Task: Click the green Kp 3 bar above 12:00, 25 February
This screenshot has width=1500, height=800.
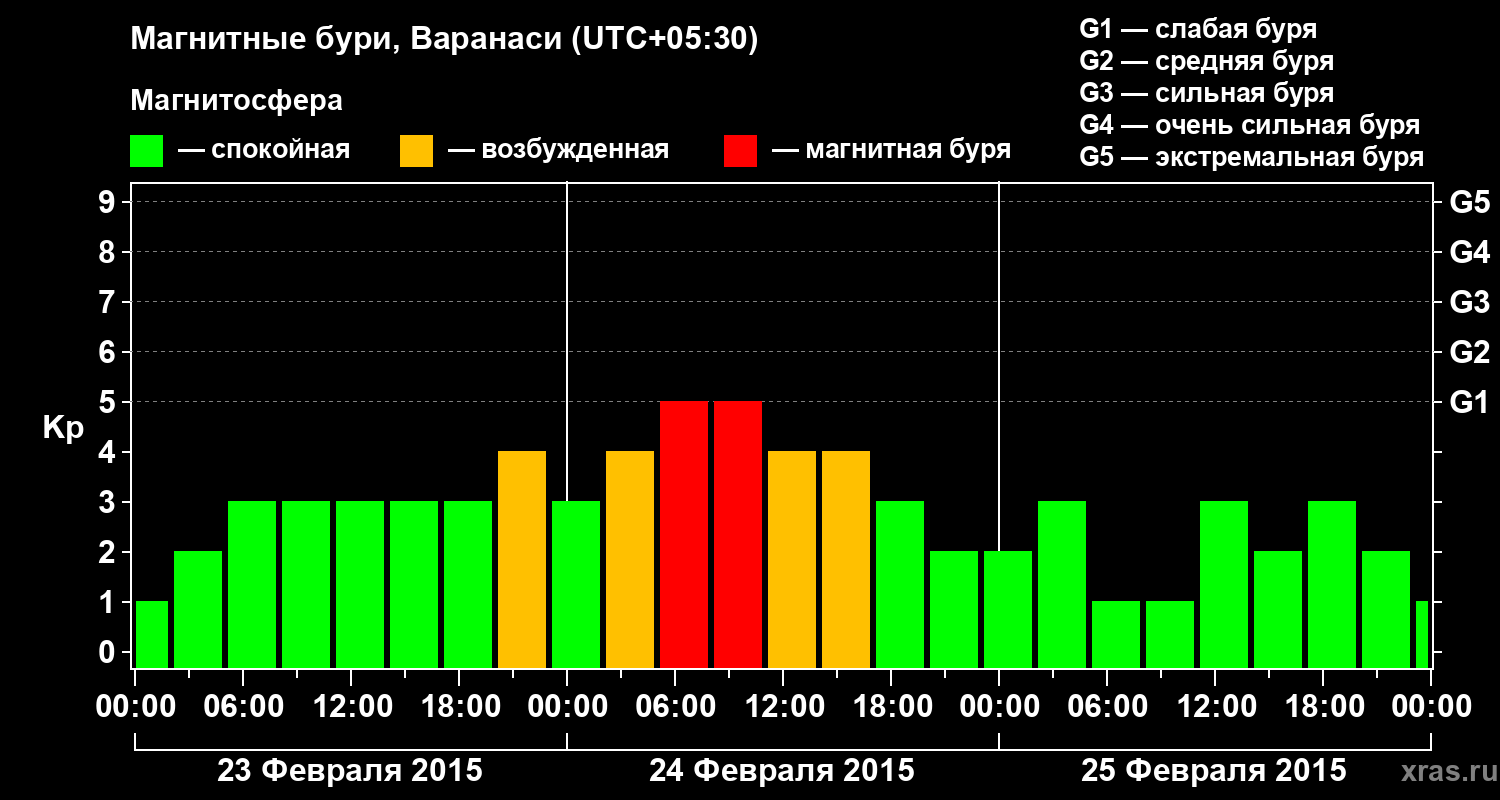Action: click(1224, 585)
